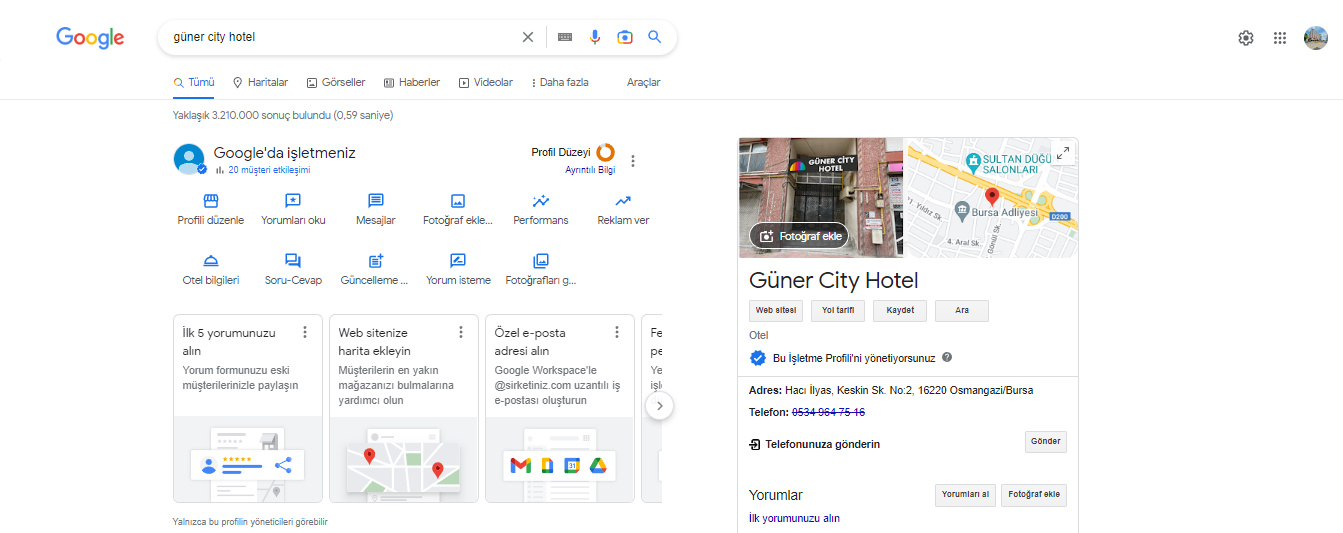
Task: Switch to the Haberler tab
Action: [x=412, y=82]
